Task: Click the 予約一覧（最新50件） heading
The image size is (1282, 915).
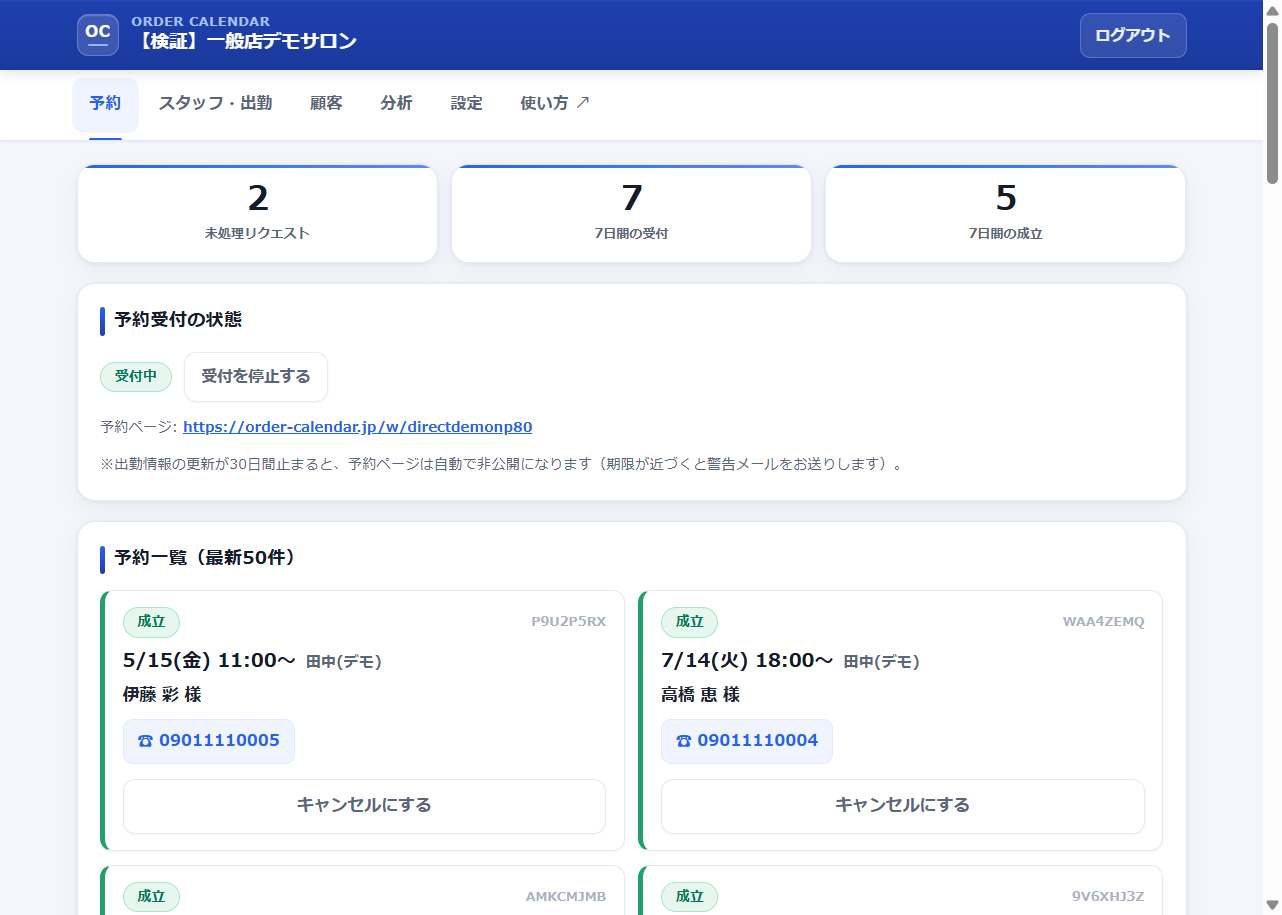Action: click(205, 558)
